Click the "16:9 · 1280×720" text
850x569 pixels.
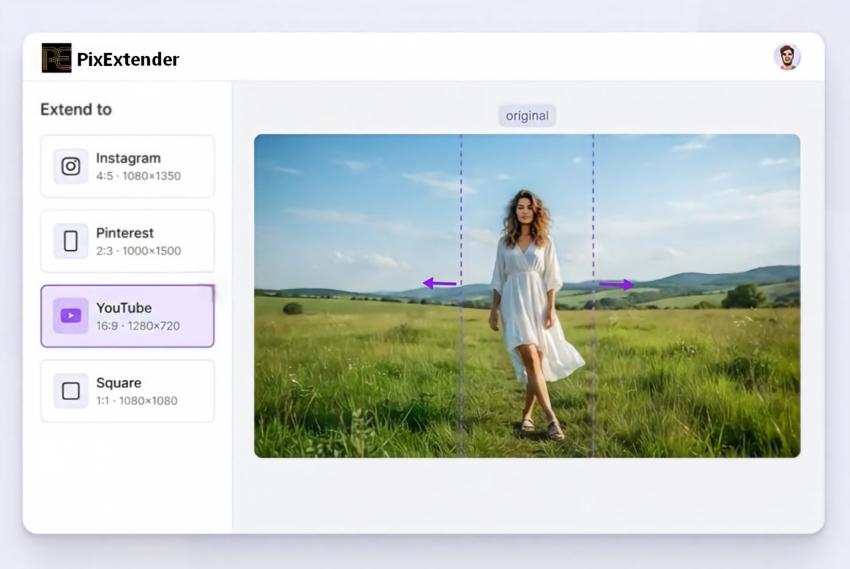(138, 326)
